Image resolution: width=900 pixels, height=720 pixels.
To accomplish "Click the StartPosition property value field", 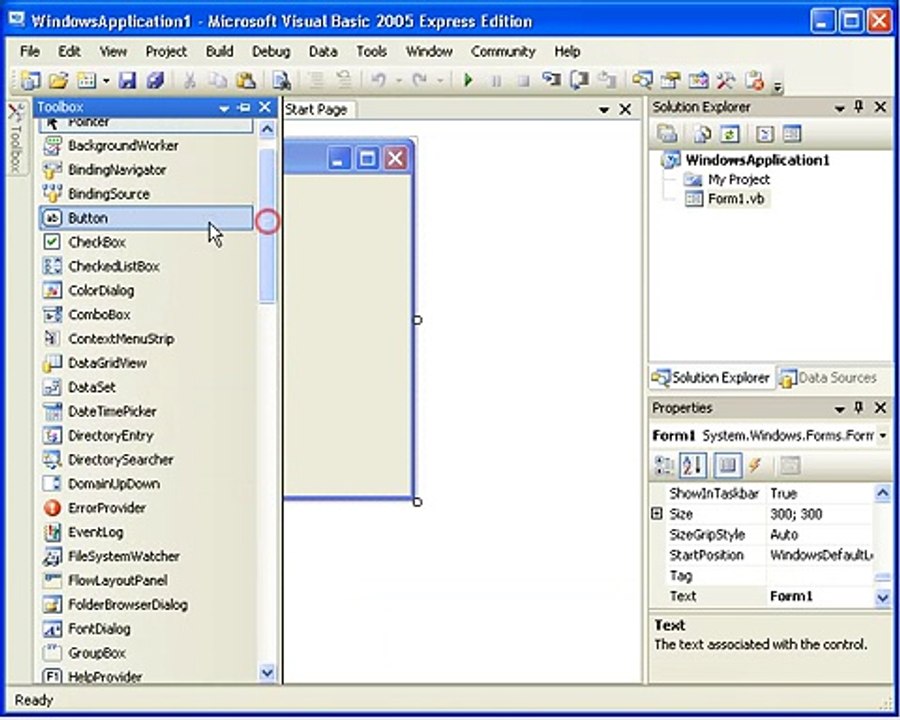I will [x=820, y=555].
